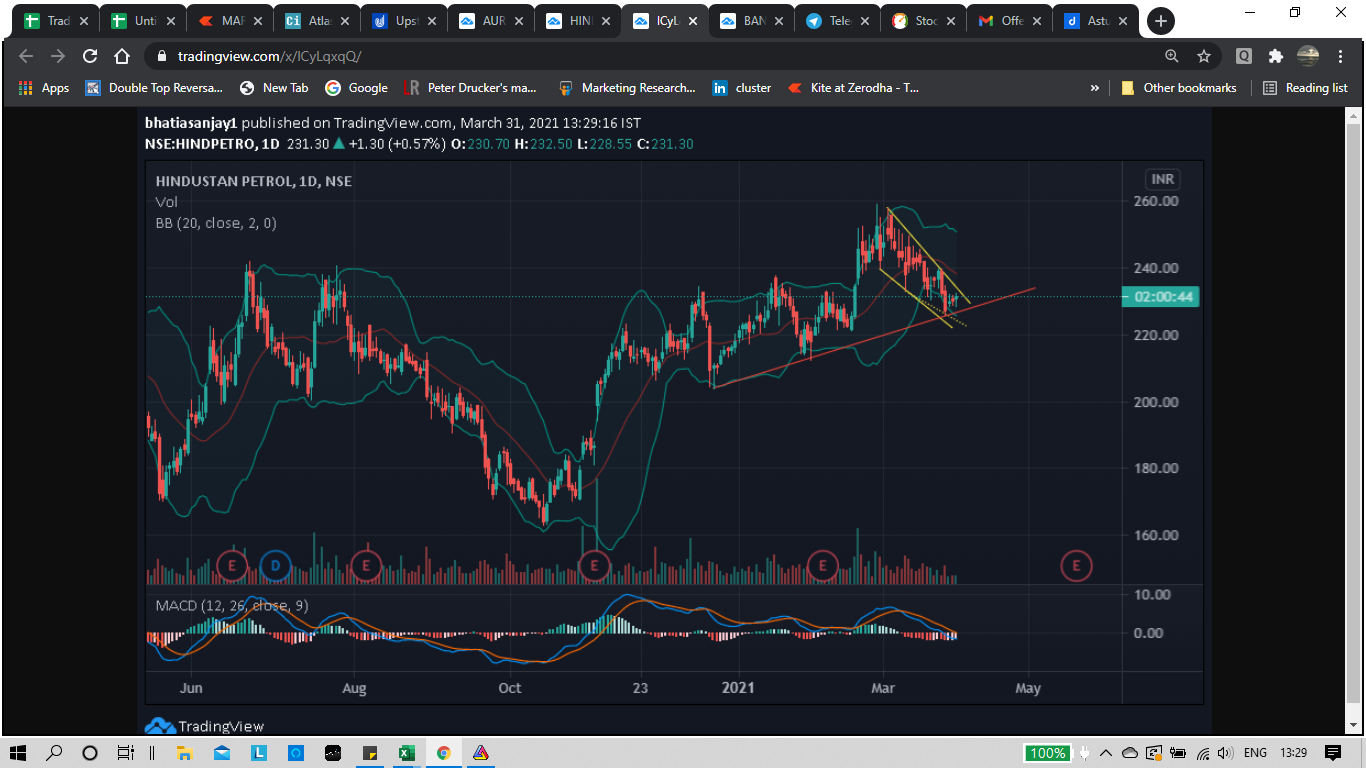Click the Q extension icon in toolbar
The height and width of the screenshot is (768, 1366).
[1244, 56]
